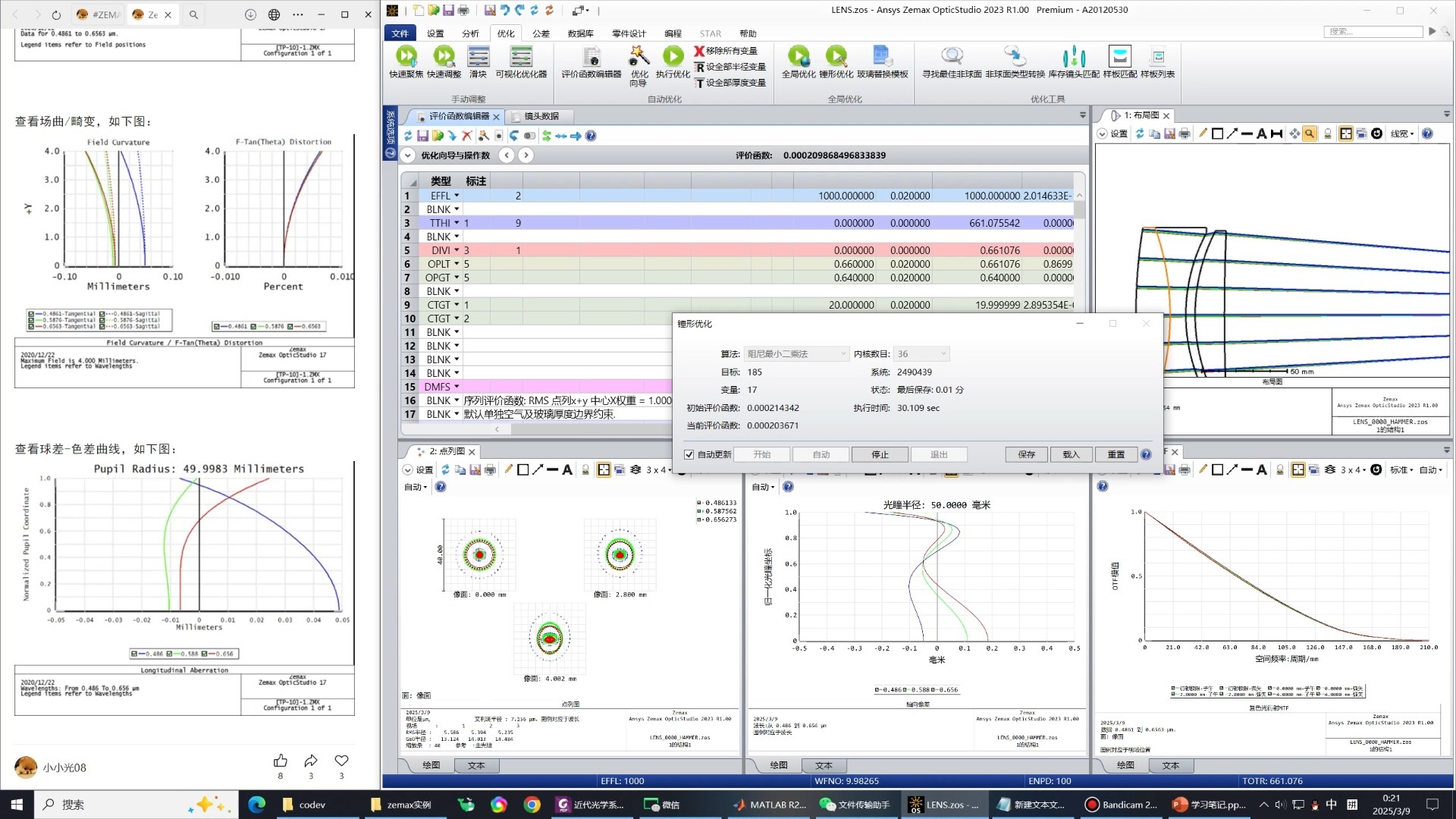The width and height of the screenshot is (1456, 819).
Task: Switch to 镜头数据 tab
Action: (541, 116)
